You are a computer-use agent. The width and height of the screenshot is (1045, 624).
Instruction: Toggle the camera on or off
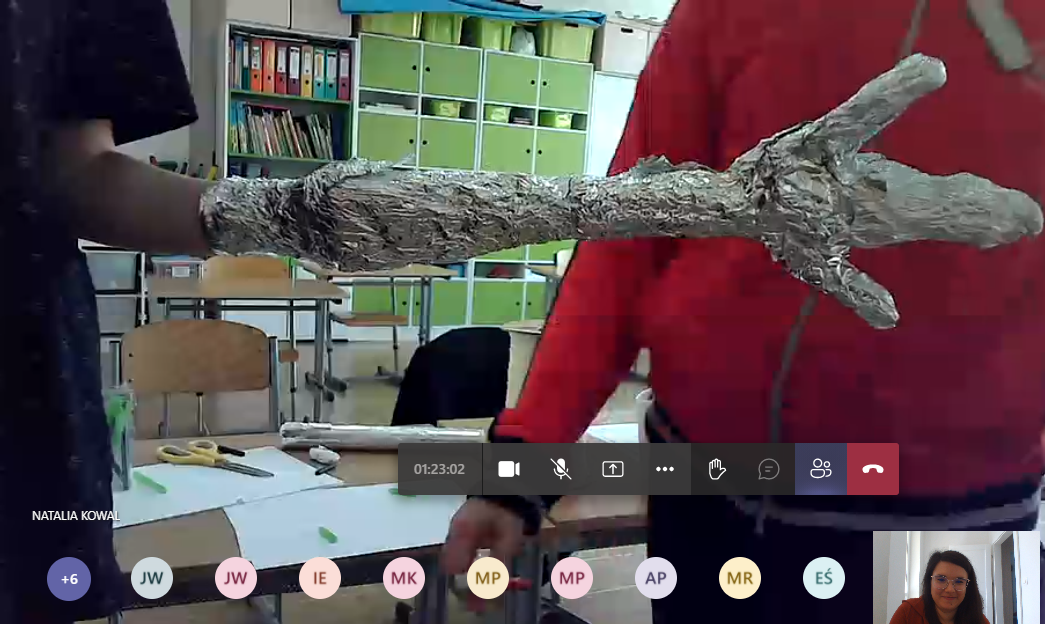tap(509, 469)
